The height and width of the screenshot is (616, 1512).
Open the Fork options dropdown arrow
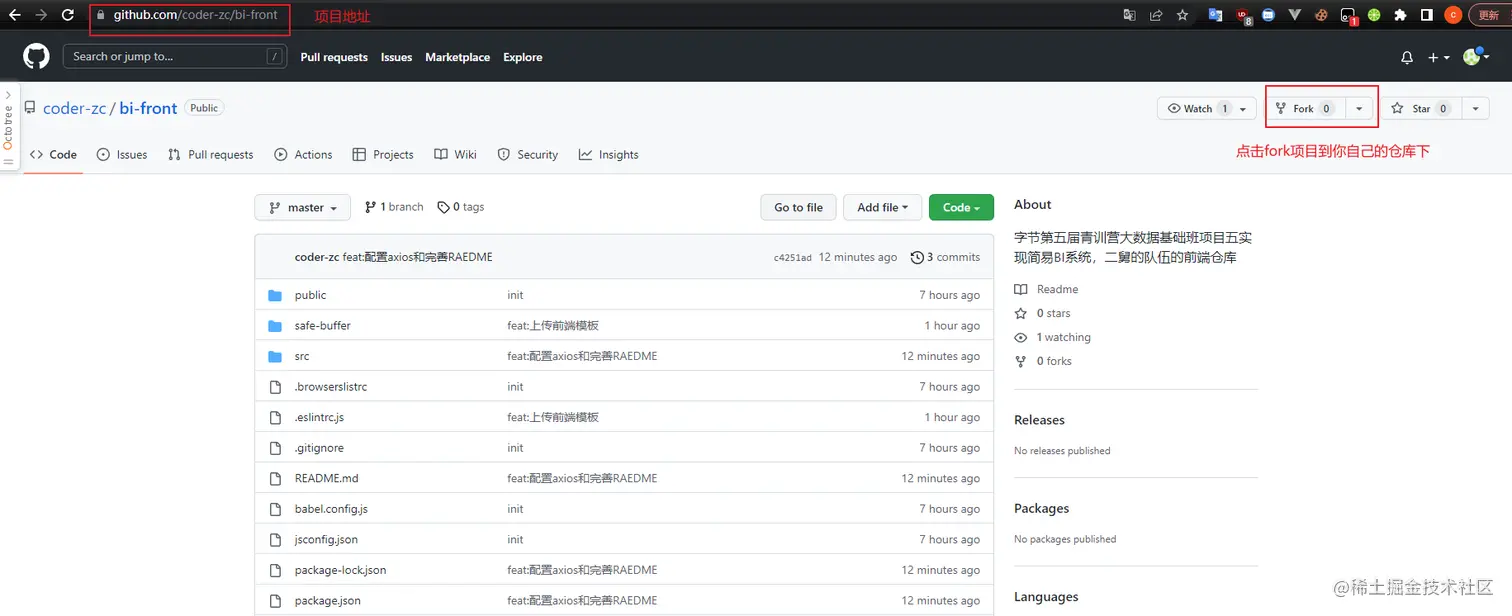tap(1359, 108)
